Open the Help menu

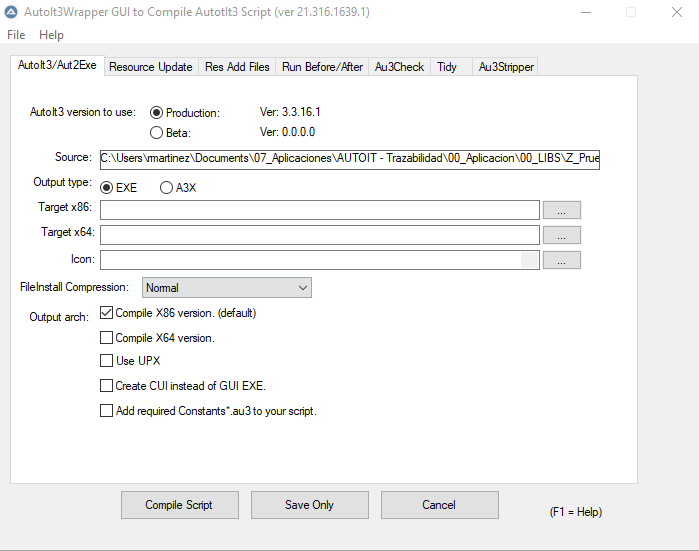tap(51, 35)
